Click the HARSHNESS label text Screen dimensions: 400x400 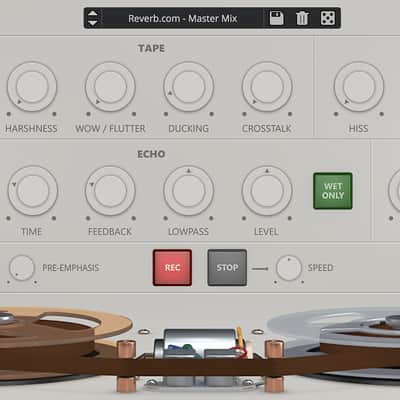(x=31, y=128)
